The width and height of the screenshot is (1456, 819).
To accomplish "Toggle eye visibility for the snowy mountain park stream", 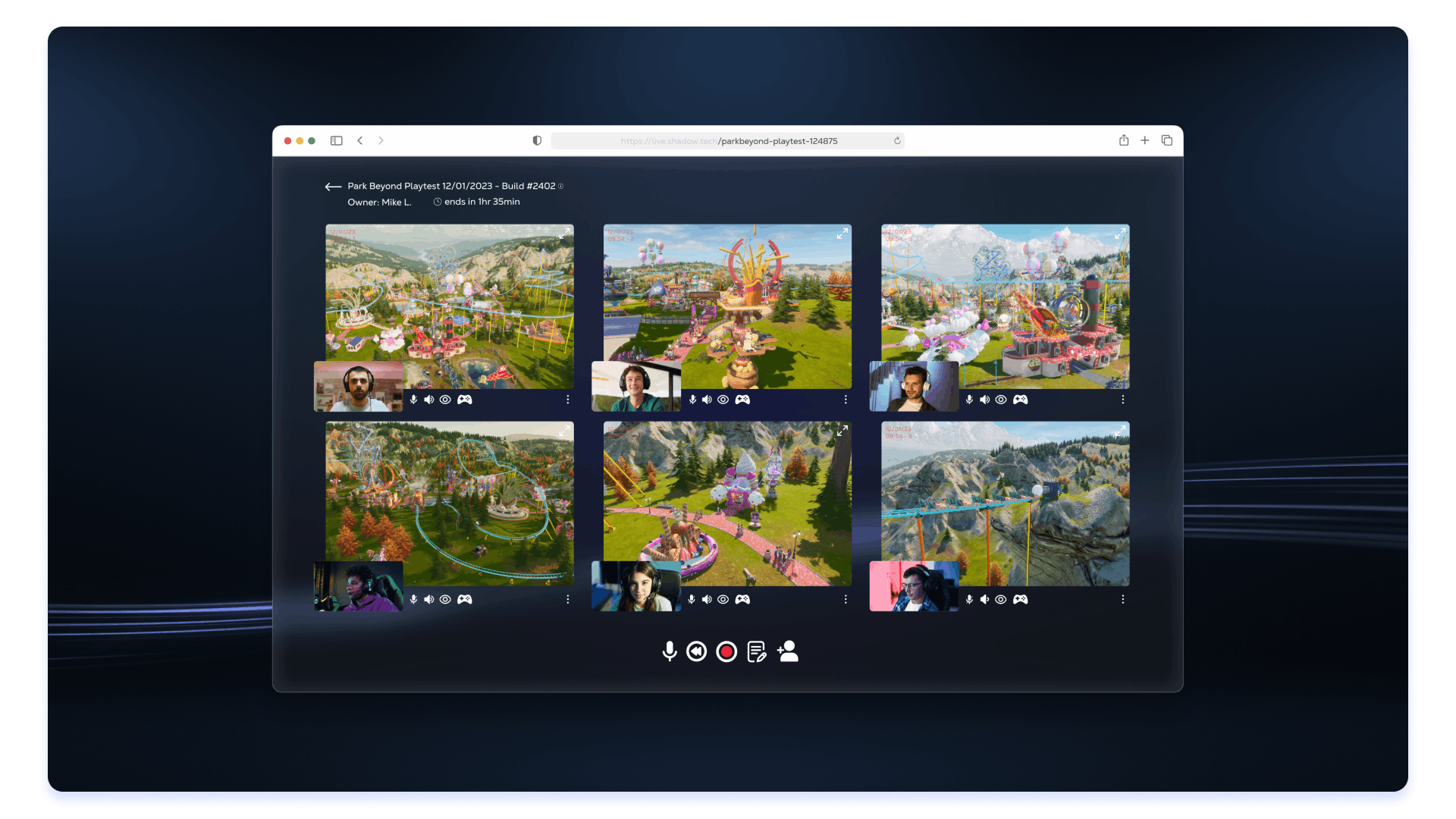I will point(1001,400).
